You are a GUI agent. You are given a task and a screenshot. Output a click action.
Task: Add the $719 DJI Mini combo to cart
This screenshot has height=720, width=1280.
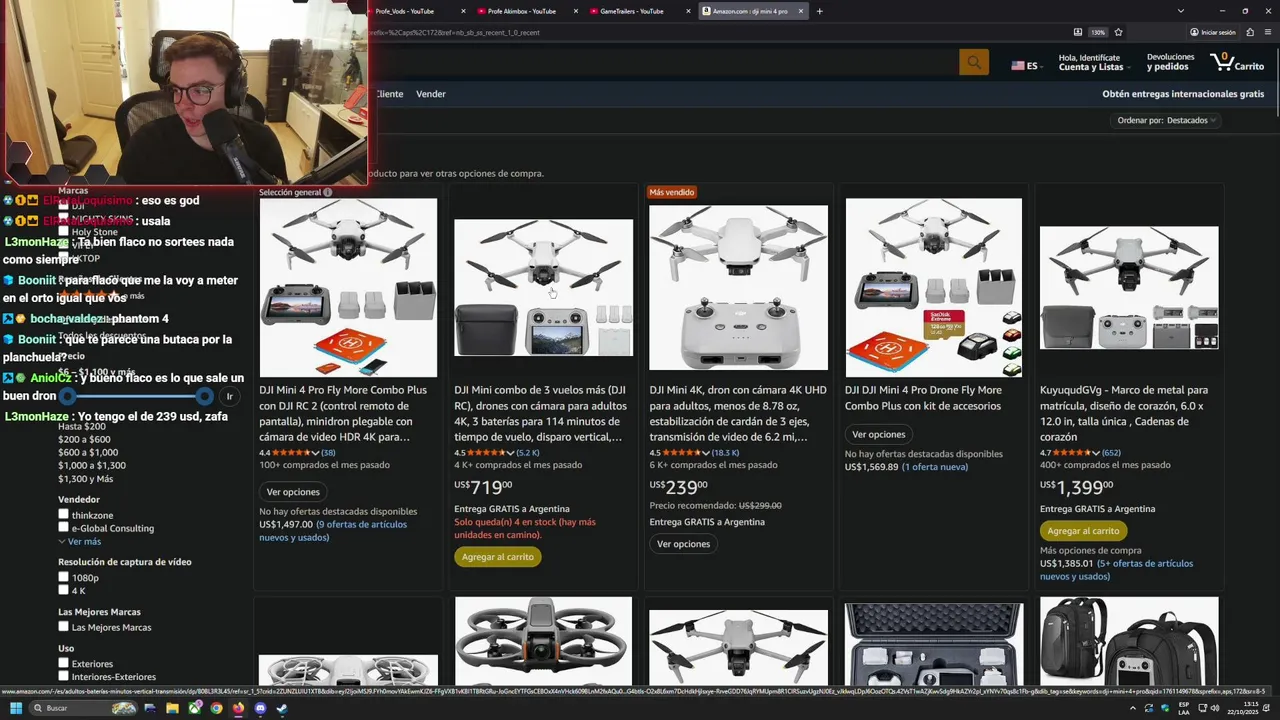coord(498,557)
